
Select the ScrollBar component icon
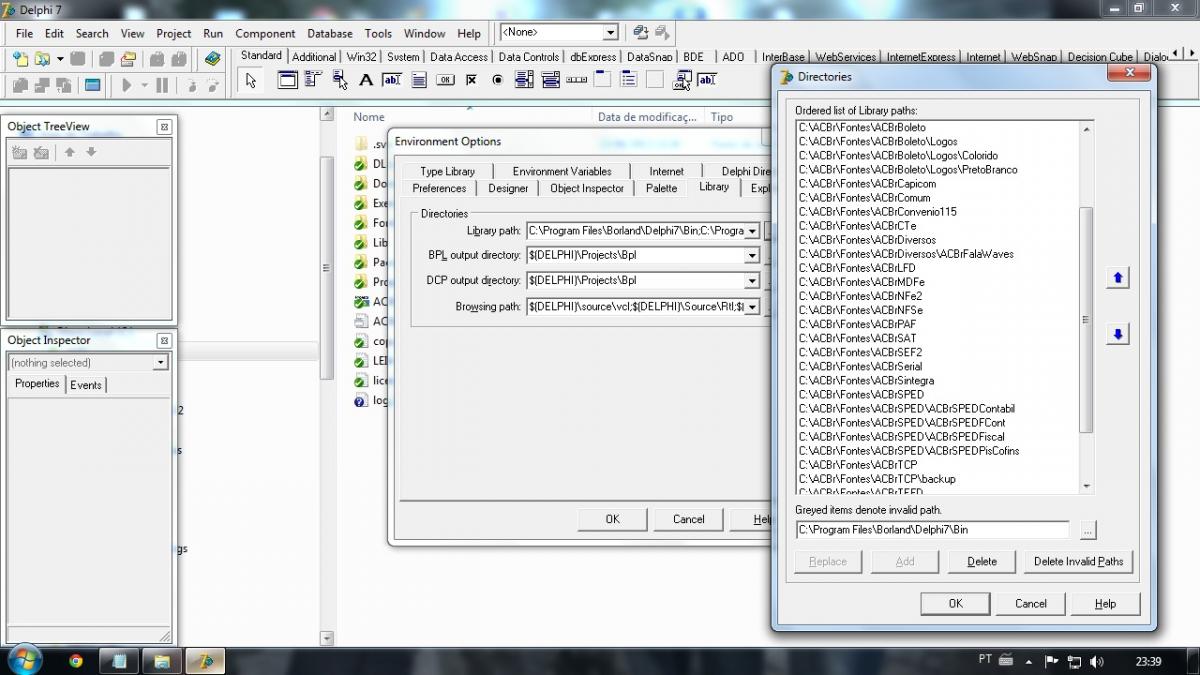[576, 80]
